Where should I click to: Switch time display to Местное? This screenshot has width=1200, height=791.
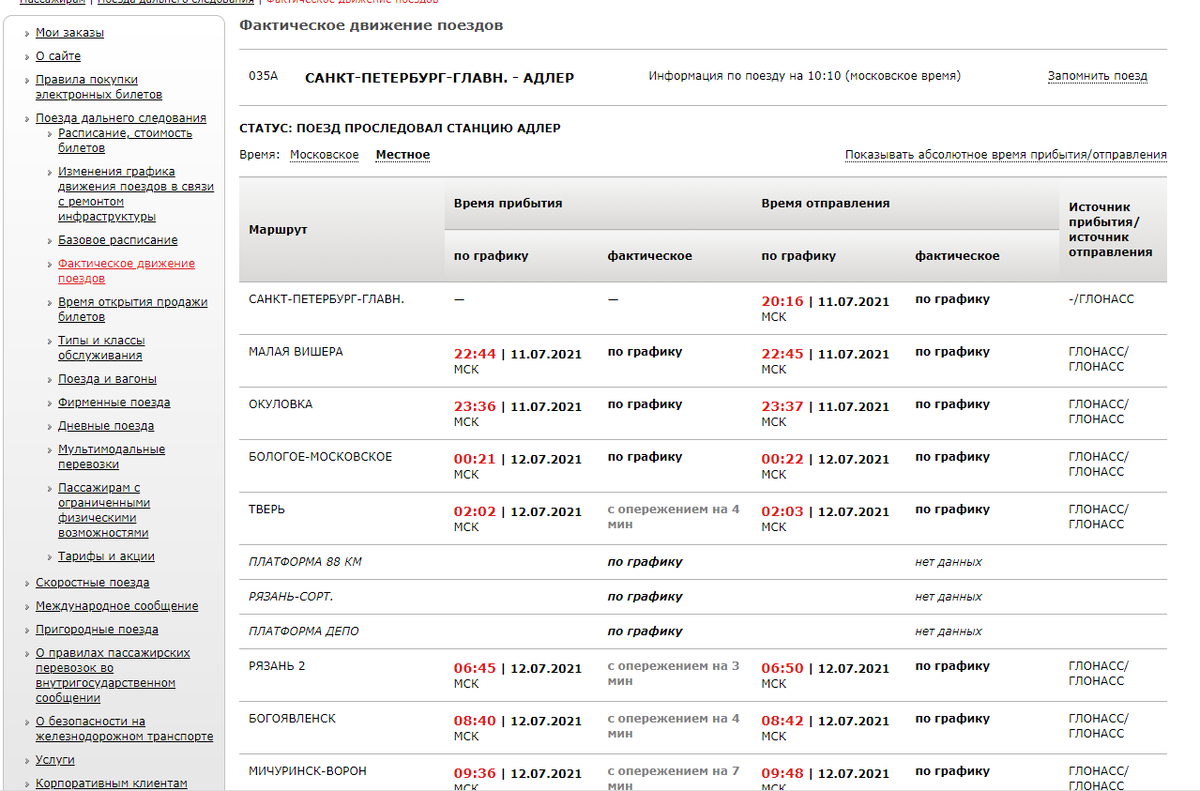coord(403,155)
